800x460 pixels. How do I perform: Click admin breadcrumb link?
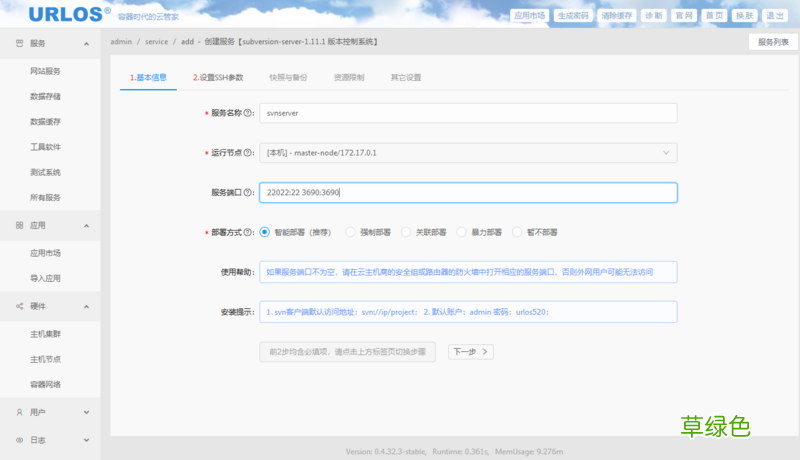click(x=121, y=42)
